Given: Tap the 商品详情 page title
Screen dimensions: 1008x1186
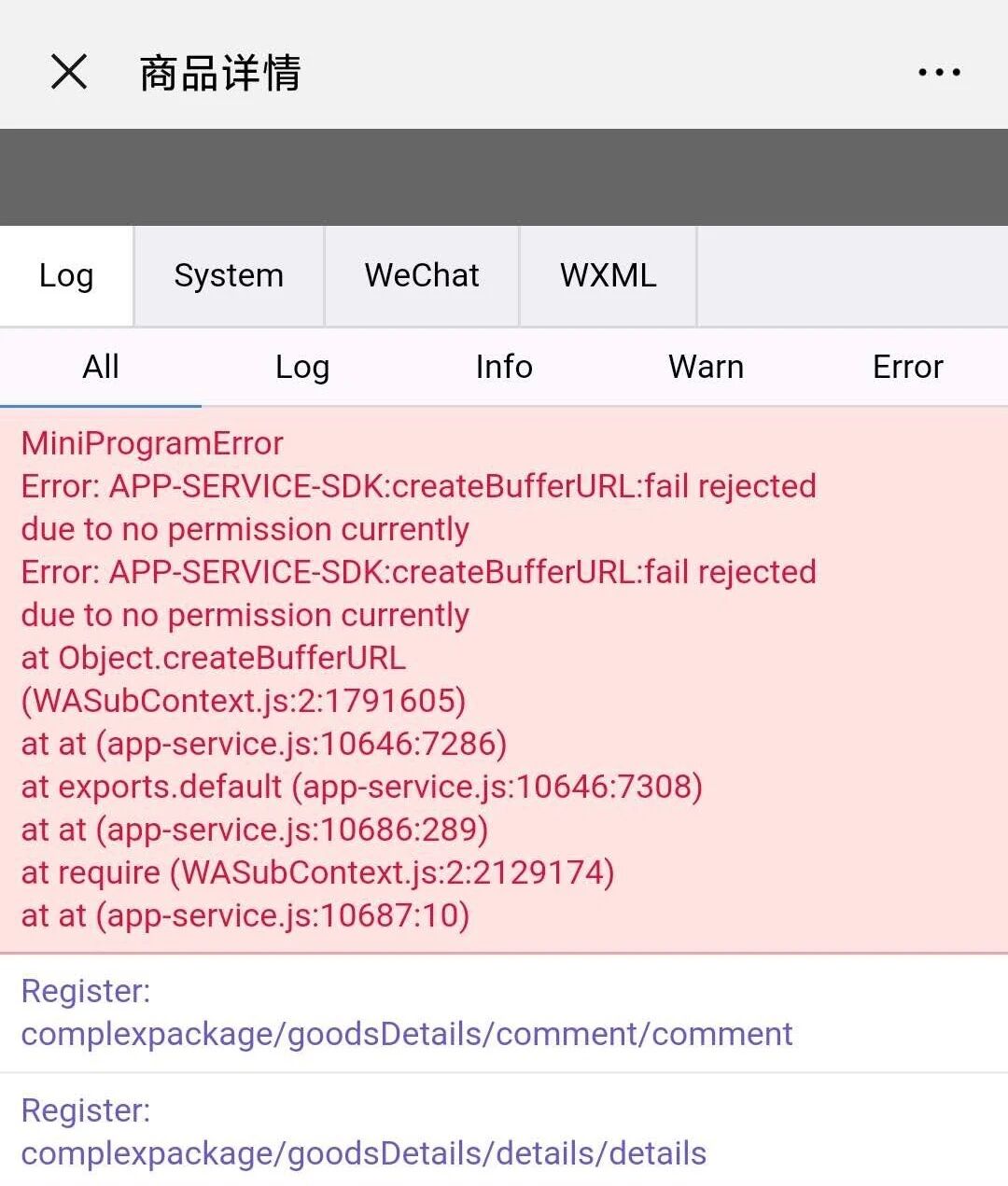Looking at the screenshot, I should (220, 73).
